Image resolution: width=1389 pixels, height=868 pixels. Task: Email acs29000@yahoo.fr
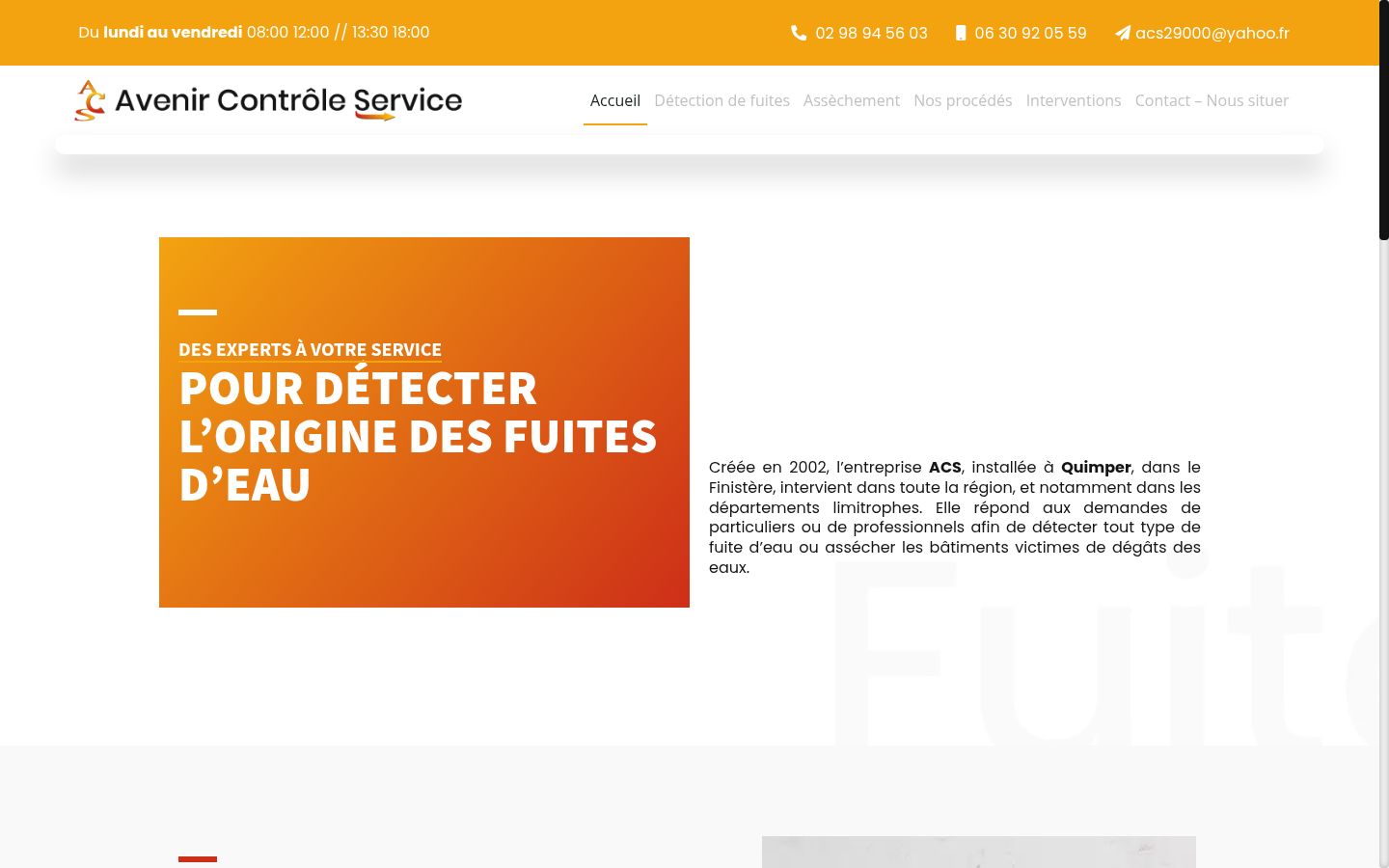tap(1212, 33)
